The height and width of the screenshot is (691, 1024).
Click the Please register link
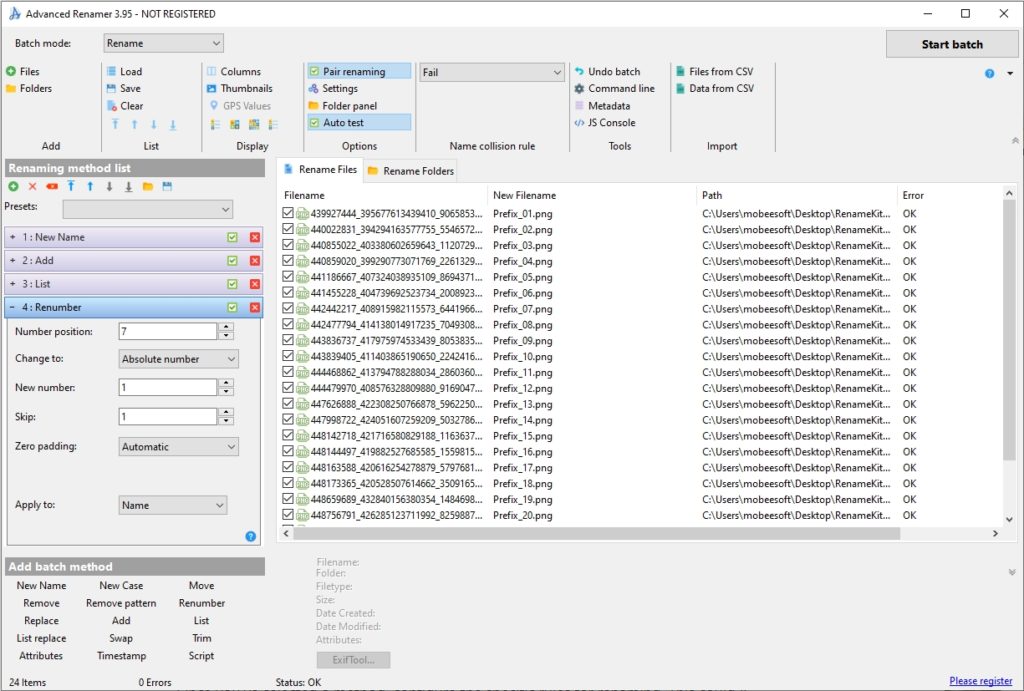coord(981,679)
